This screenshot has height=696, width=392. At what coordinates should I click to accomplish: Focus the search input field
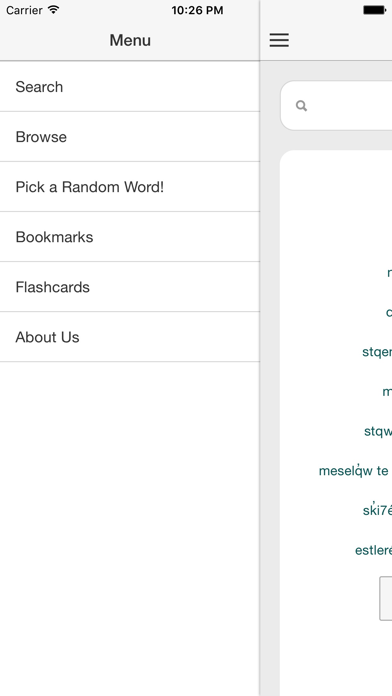pyautogui.click(x=336, y=106)
